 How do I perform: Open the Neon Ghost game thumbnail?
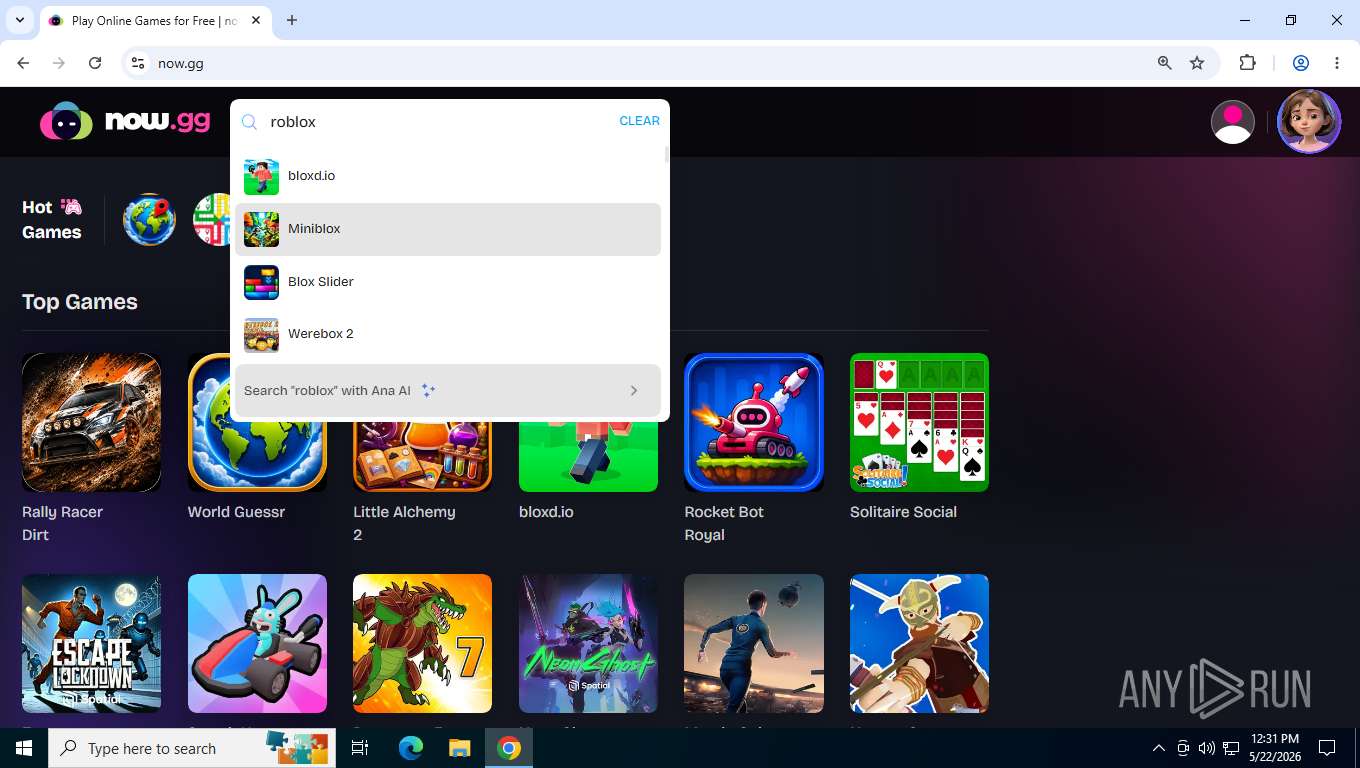[588, 643]
